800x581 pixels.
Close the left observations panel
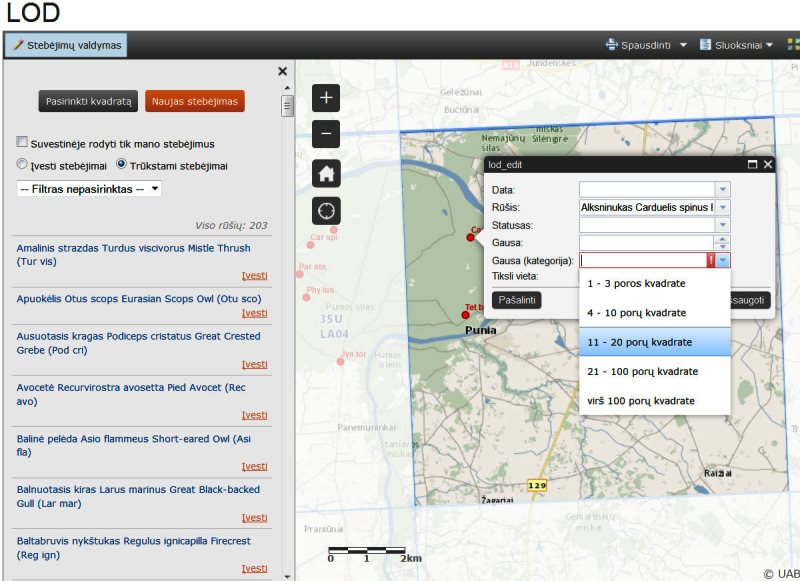pyautogui.click(x=282, y=71)
